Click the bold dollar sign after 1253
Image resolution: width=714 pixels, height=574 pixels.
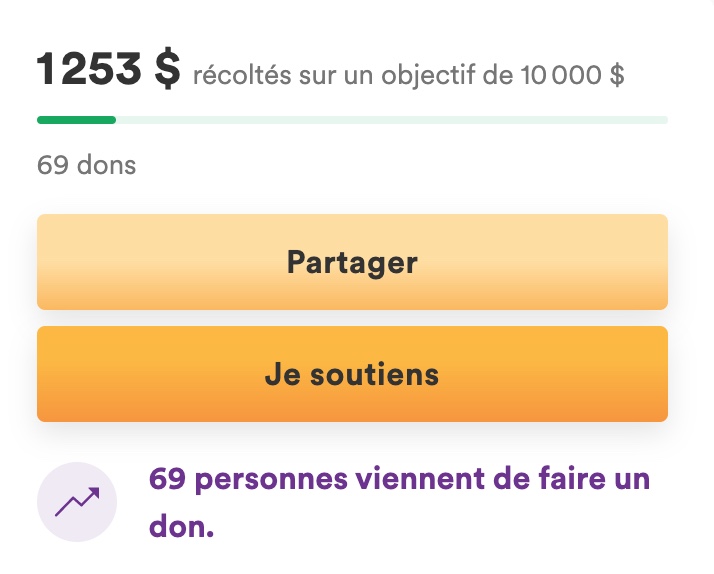(x=167, y=68)
